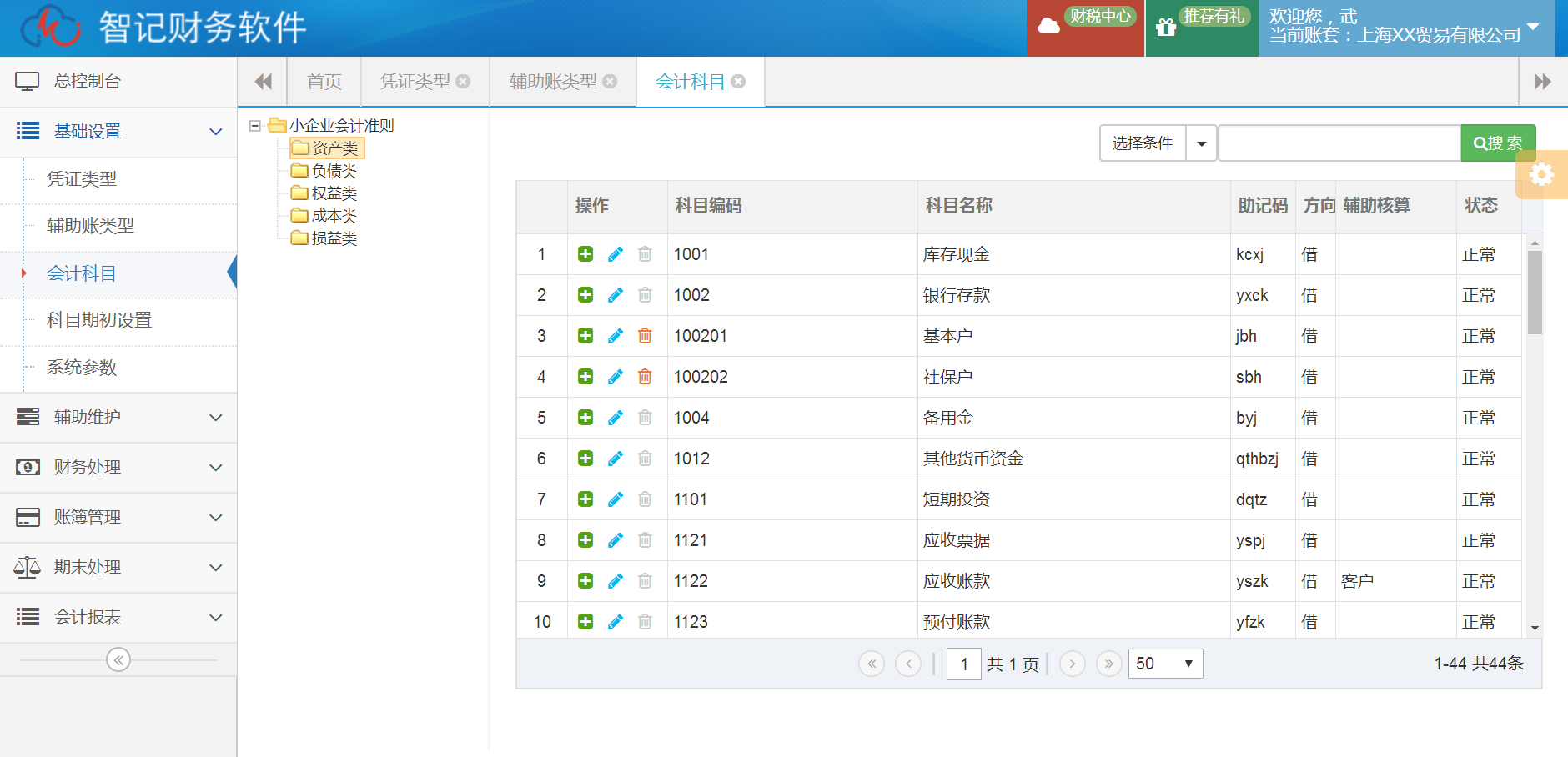Switch to the 辅助账类型 tab
This screenshot has height=757, width=1568.
click(553, 82)
